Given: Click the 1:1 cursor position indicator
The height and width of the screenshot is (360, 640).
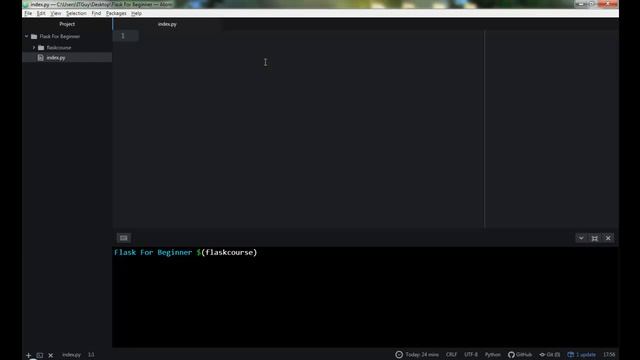Looking at the screenshot, I should click(91, 355).
